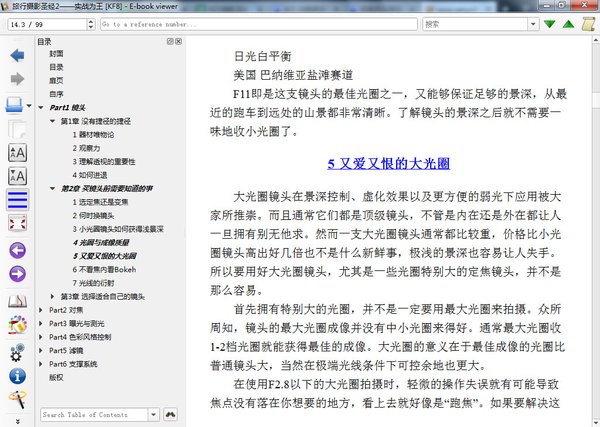Toggle full screen with the red arrows icon
The image size is (600, 427).
point(17,223)
